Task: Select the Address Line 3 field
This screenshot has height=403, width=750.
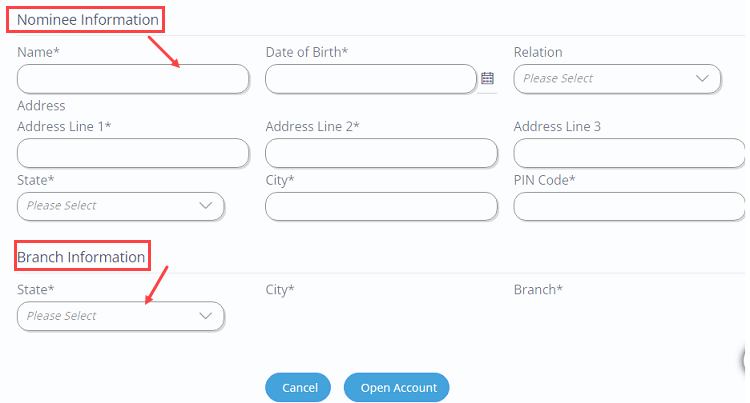Action: click(629, 153)
